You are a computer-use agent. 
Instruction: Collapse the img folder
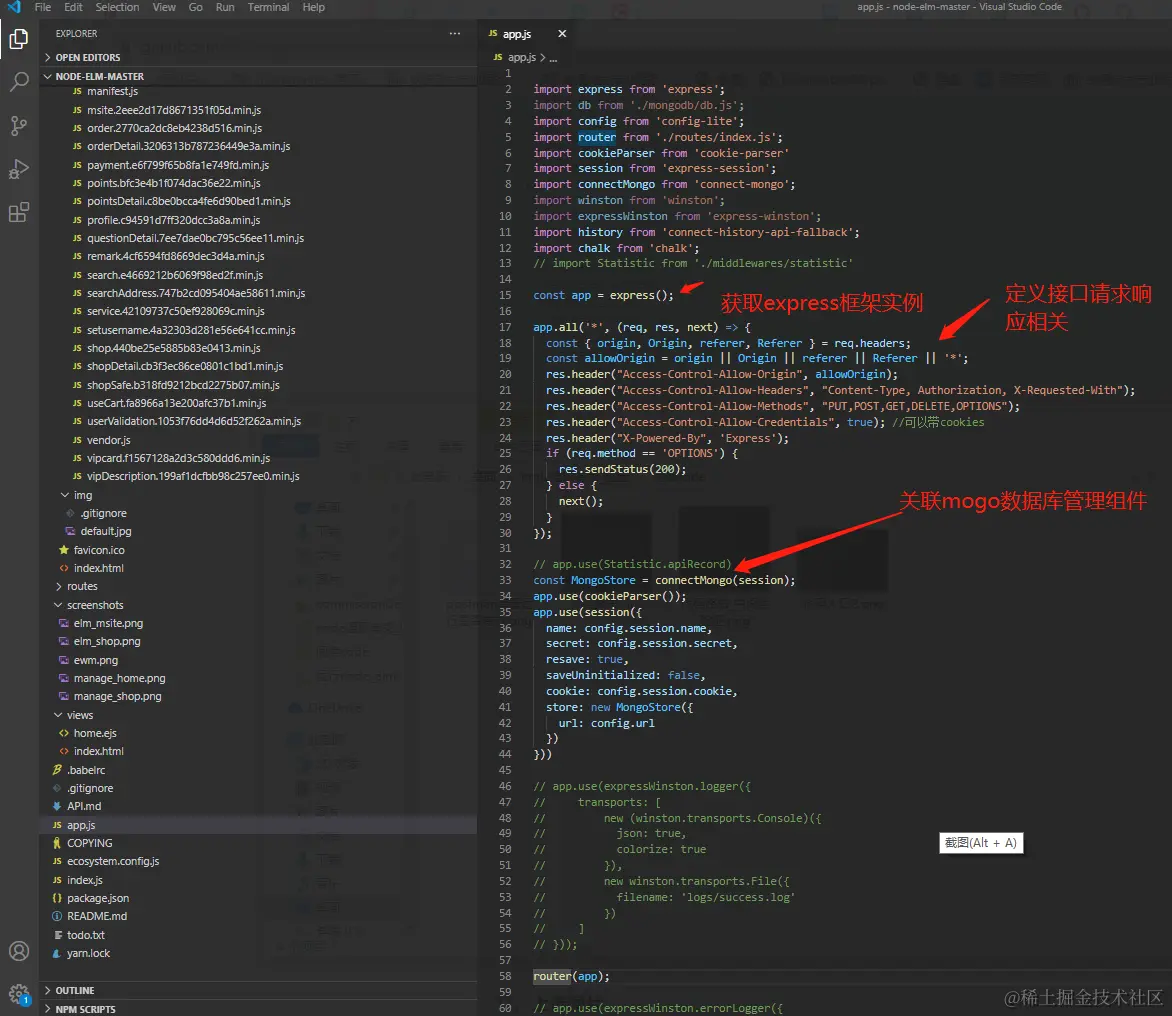(x=83, y=495)
